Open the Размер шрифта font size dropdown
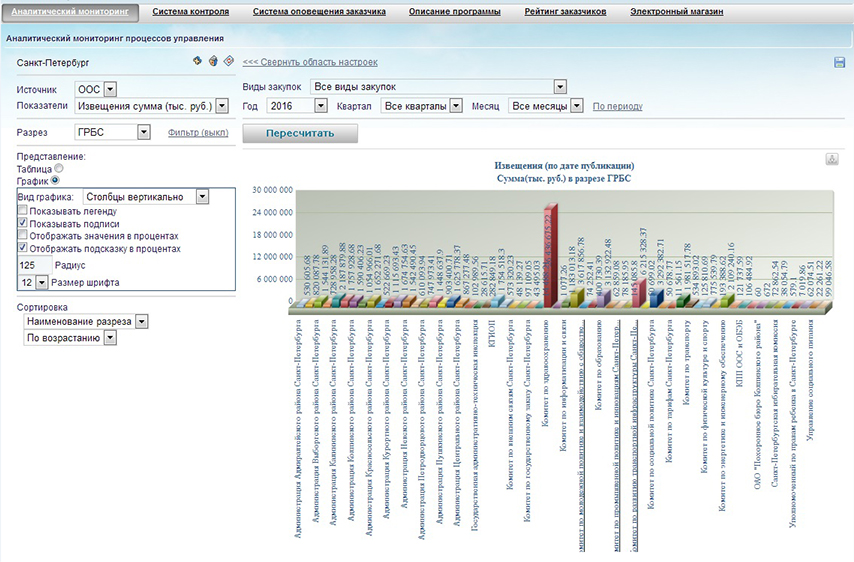This screenshot has width=854, height=562. pos(41,283)
